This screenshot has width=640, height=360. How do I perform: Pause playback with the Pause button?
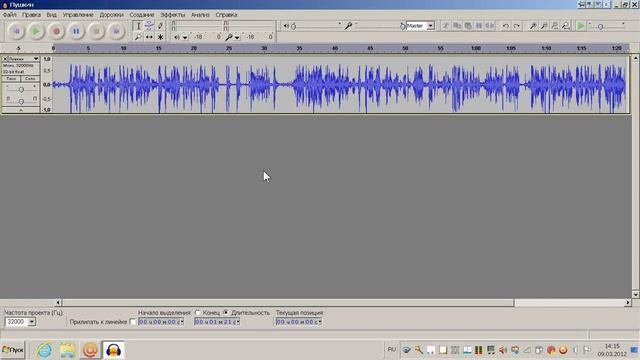coord(76,31)
